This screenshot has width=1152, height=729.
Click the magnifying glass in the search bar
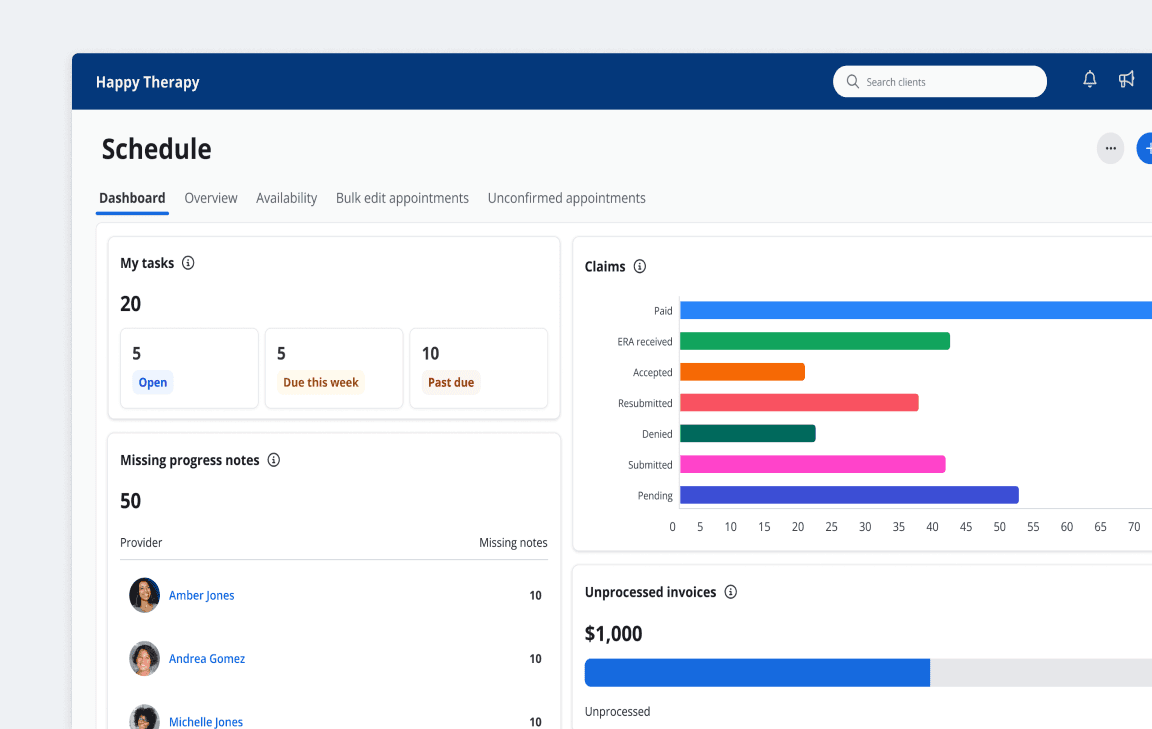click(852, 81)
